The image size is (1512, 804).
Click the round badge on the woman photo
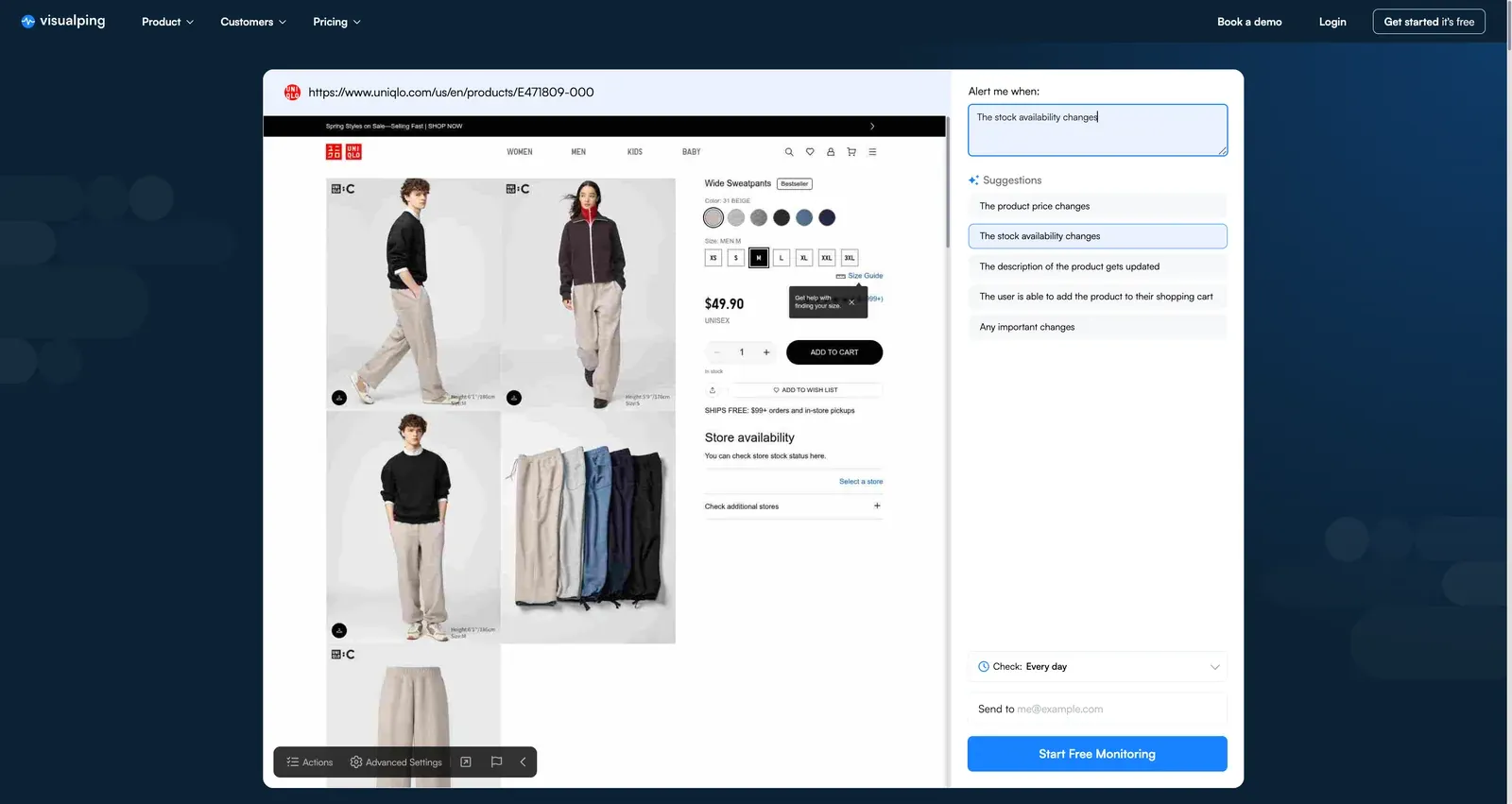[514, 398]
